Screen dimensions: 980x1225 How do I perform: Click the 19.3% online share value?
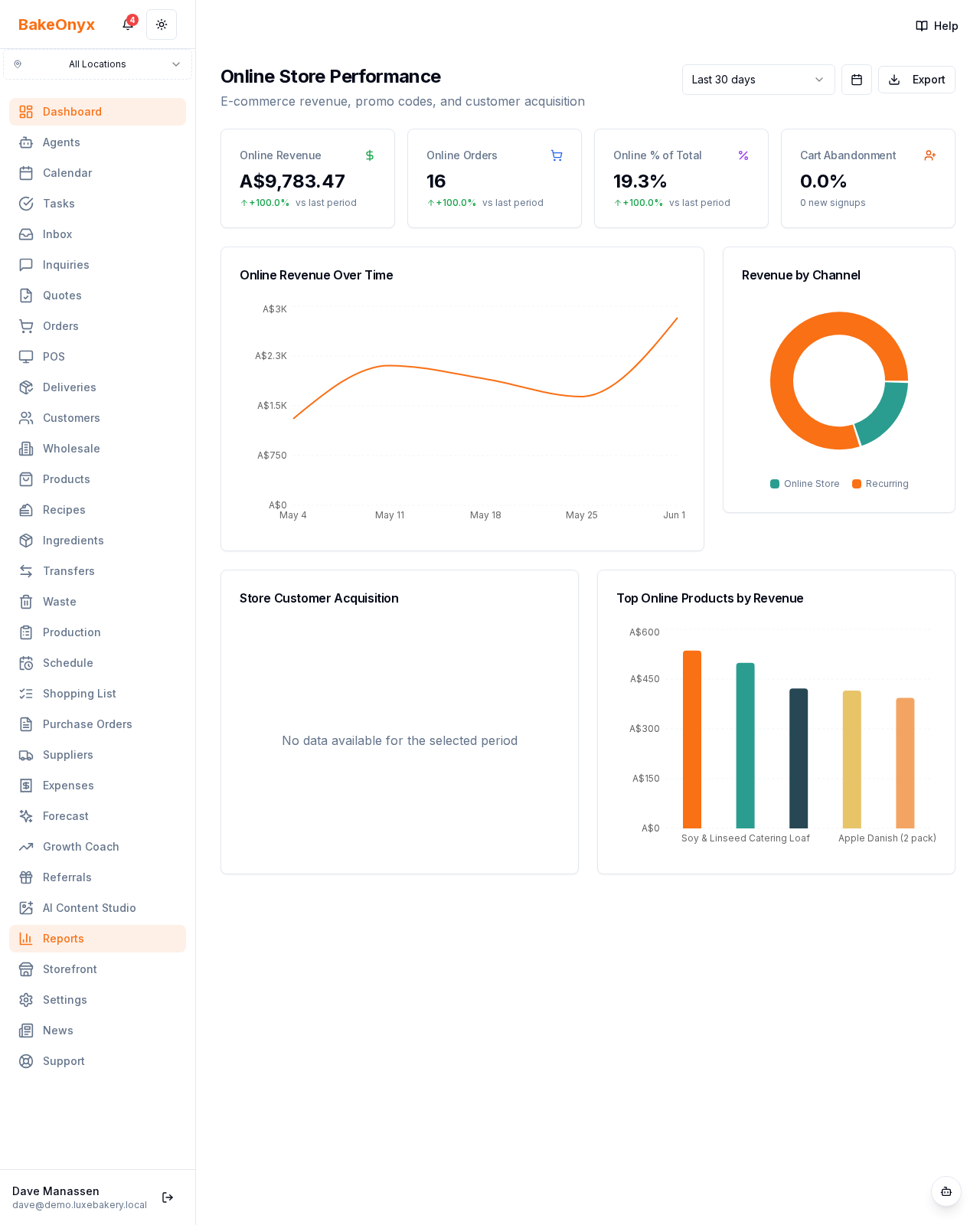640,181
